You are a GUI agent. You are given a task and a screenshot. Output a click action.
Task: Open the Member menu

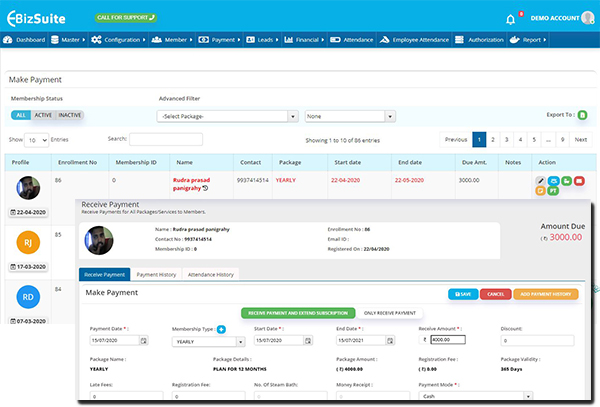pos(172,40)
